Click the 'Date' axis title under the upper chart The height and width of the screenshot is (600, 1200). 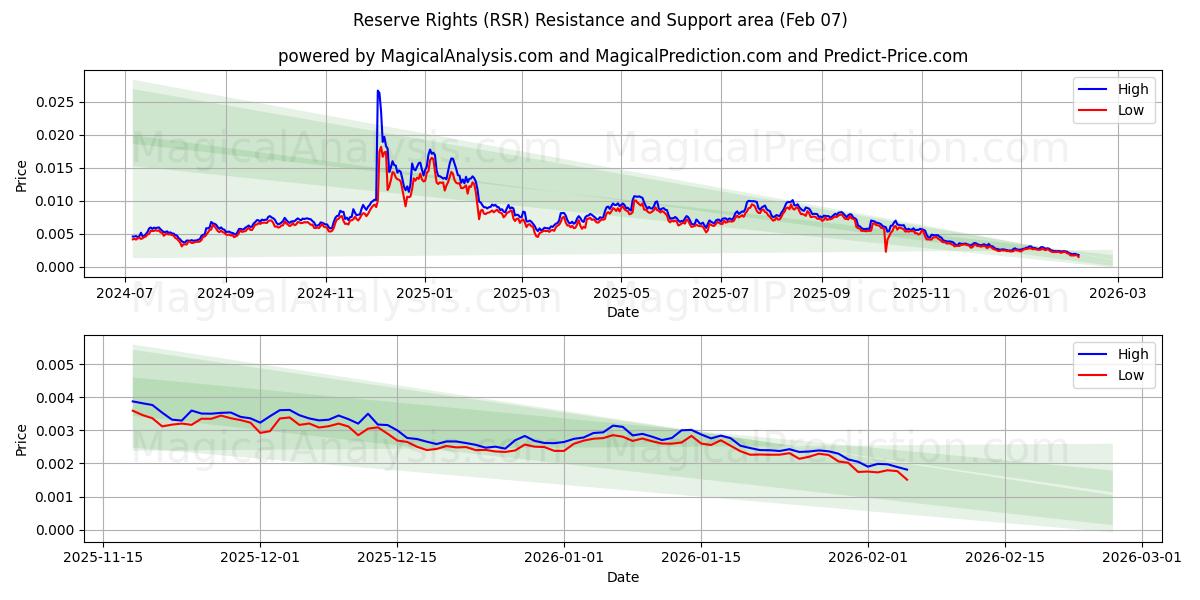click(622, 312)
